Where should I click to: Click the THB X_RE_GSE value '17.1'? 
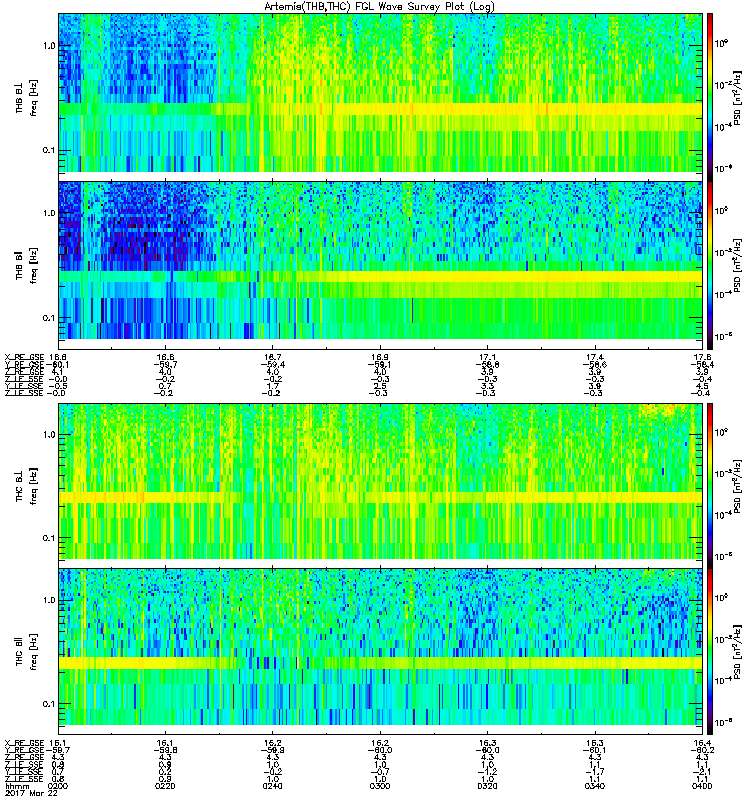[488, 358]
